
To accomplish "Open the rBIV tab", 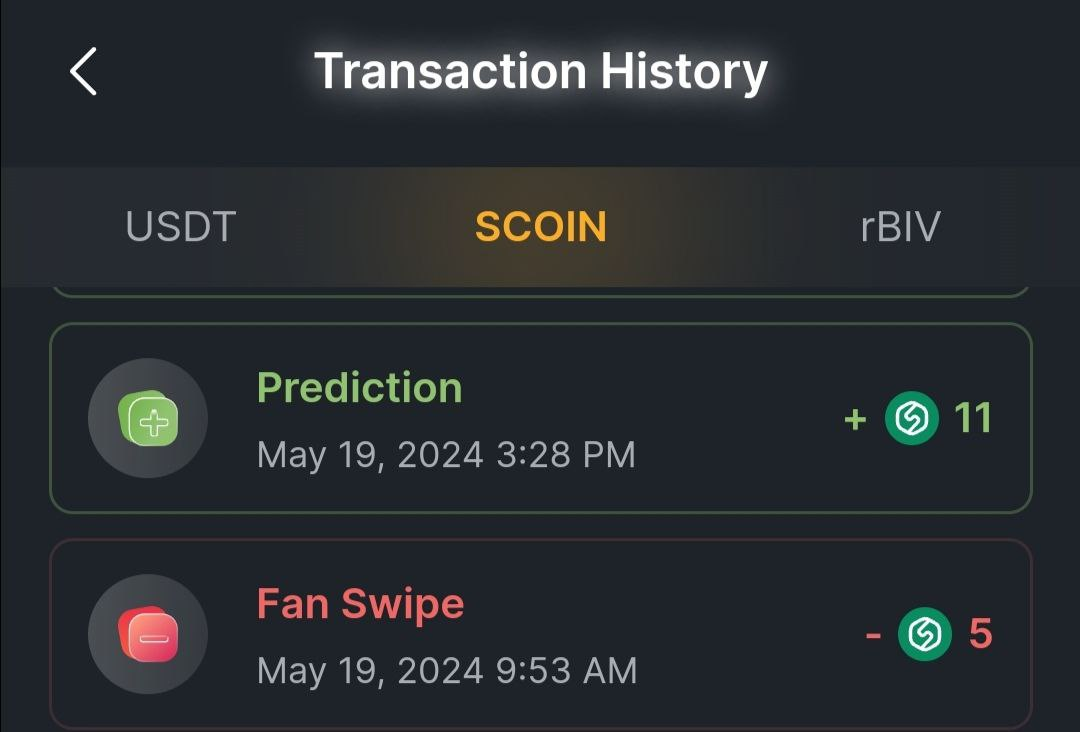I will [x=900, y=227].
